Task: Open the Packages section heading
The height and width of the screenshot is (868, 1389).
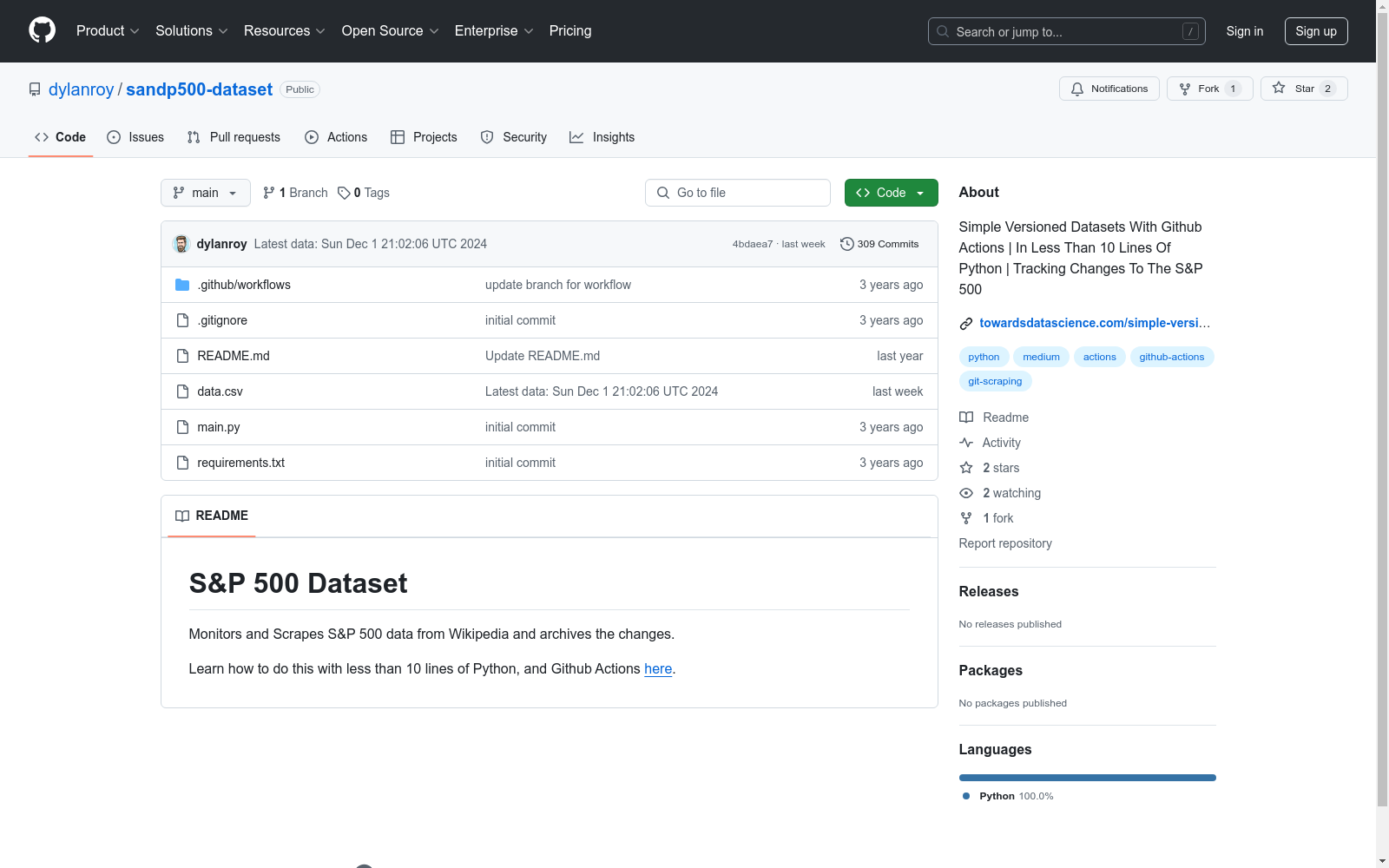Action: coord(991,671)
